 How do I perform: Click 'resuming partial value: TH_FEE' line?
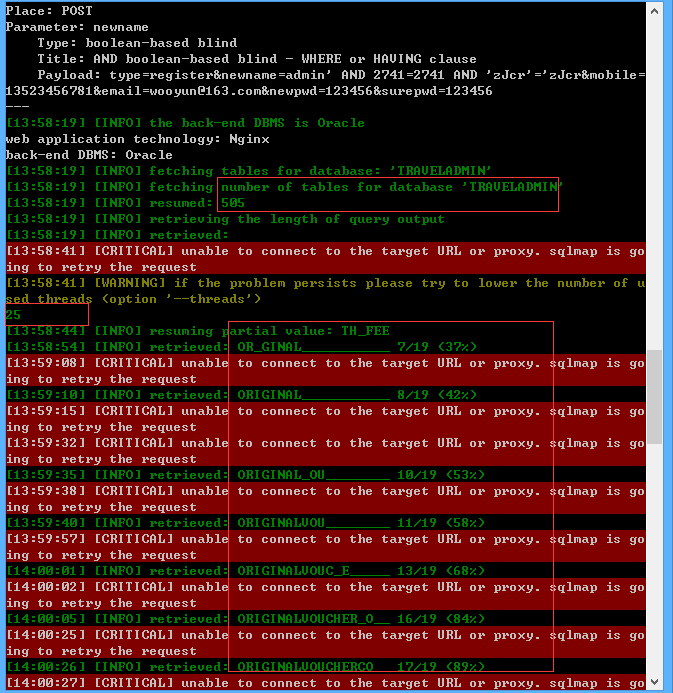pos(198,331)
